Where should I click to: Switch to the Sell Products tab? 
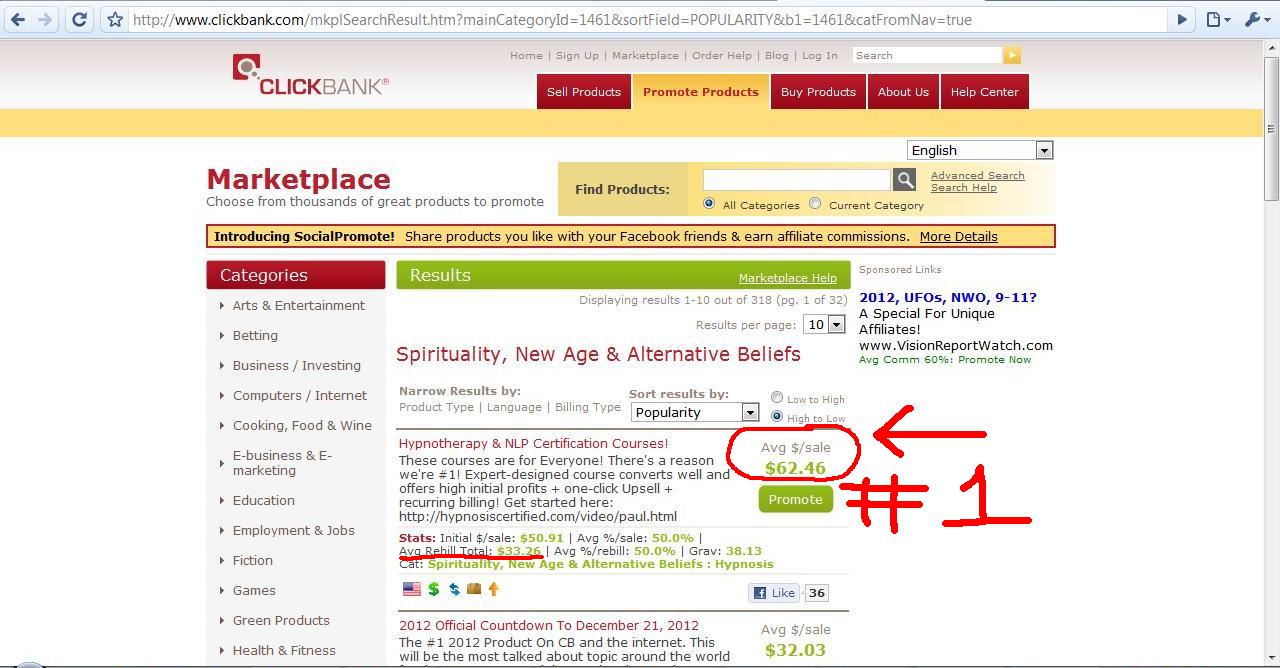[x=583, y=92]
